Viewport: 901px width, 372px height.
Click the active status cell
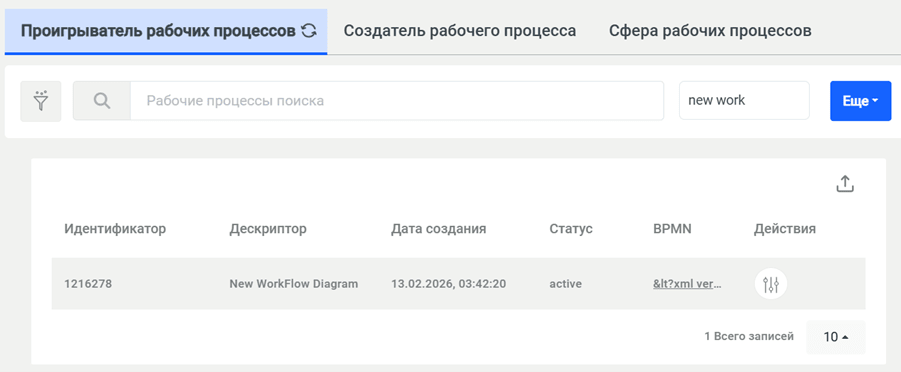tap(565, 284)
